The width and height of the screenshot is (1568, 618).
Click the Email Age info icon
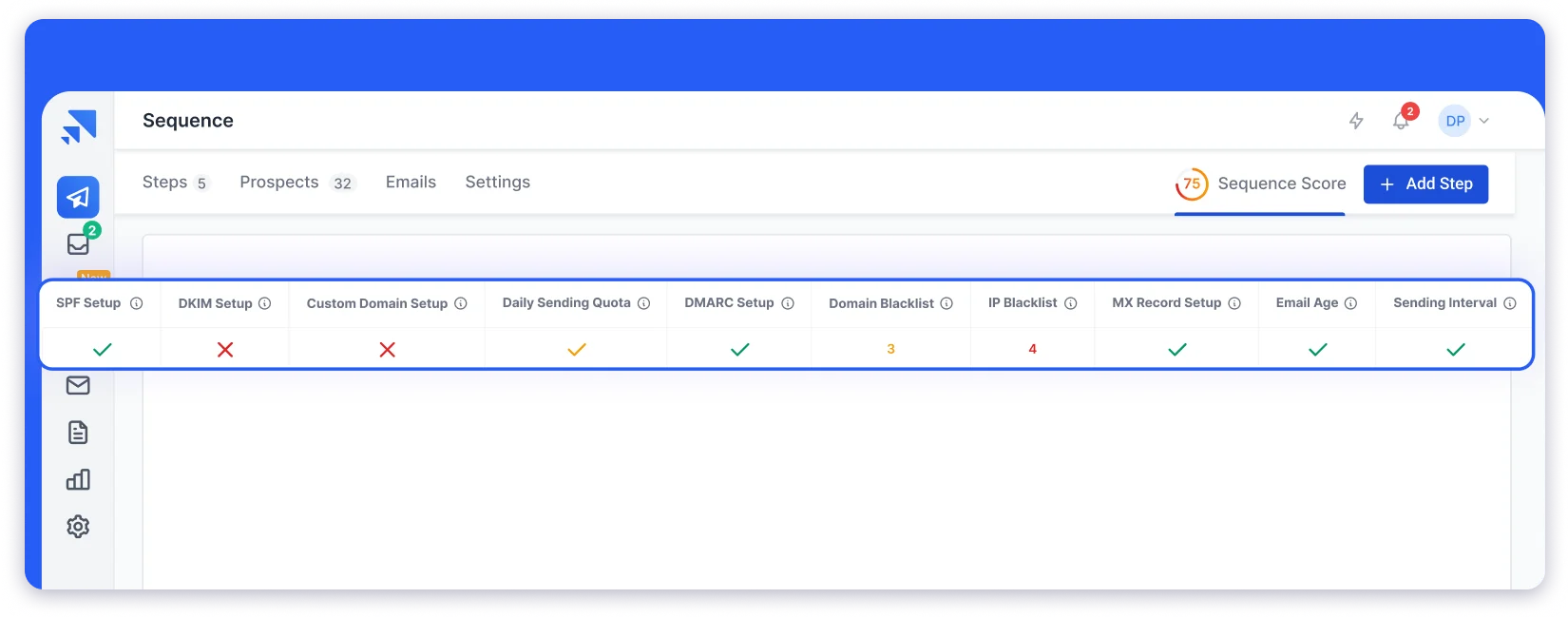pyautogui.click(x=1351, y=303)
